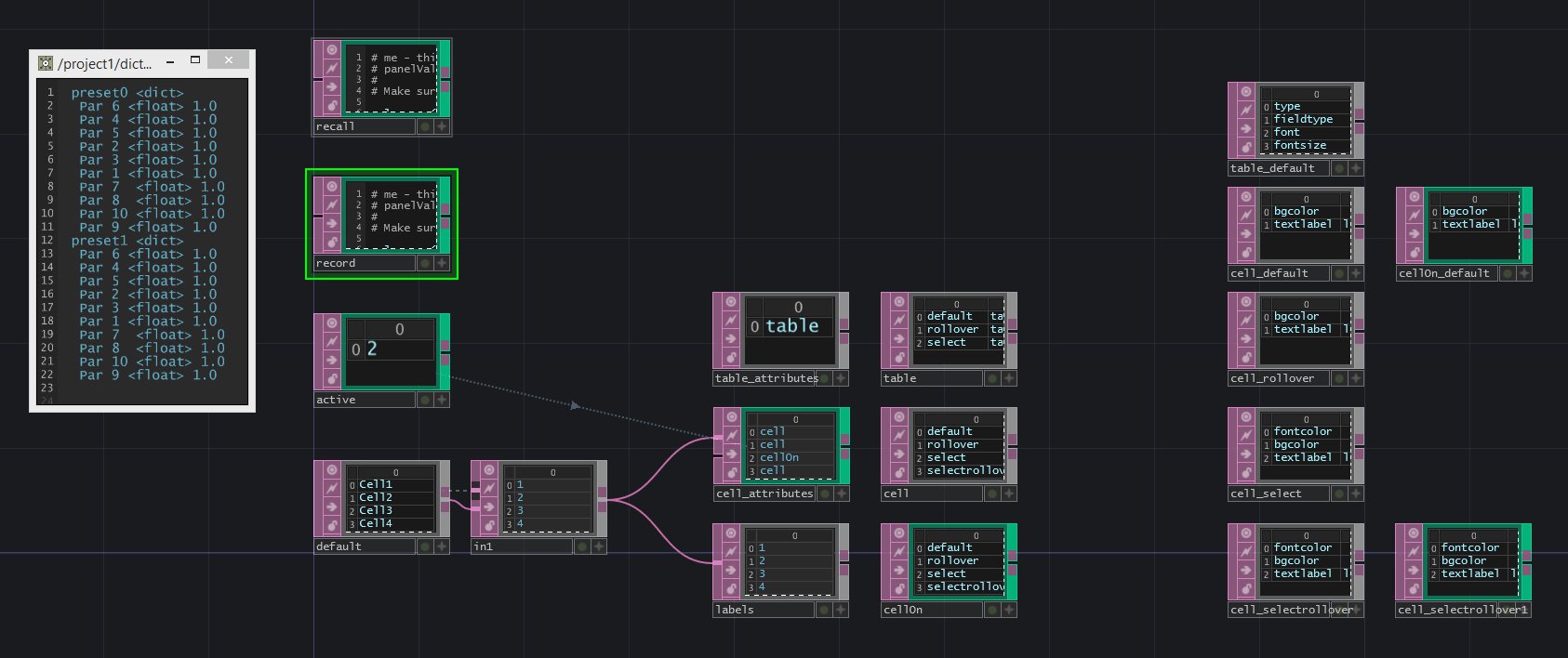The width and height of the screenshot is (1568, 658).
Task: Select the cell_rollover node name label
Action: pyautogui.click(x=1272, y=378)
